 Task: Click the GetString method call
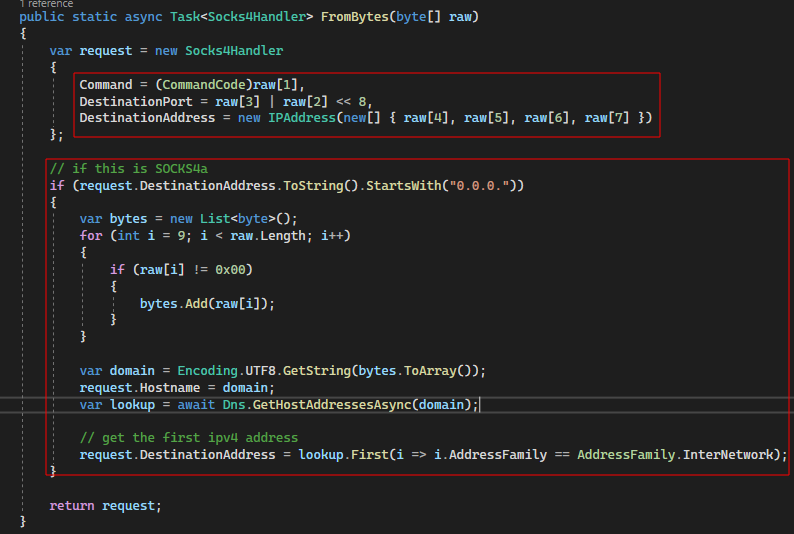[316, 371]
